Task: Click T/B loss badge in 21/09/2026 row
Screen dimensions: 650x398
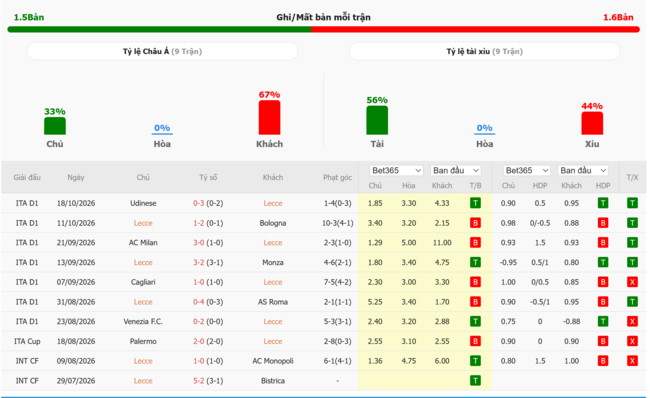Action: 475,243
